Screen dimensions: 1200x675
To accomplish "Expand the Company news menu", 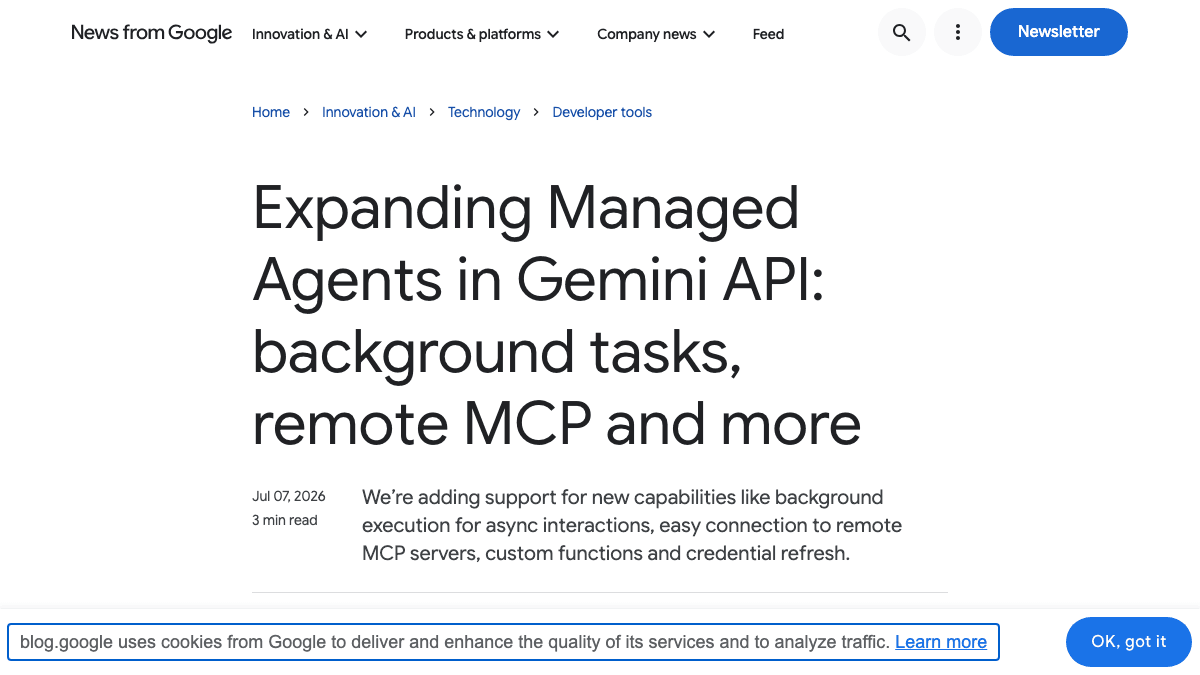I will point(656,34).
